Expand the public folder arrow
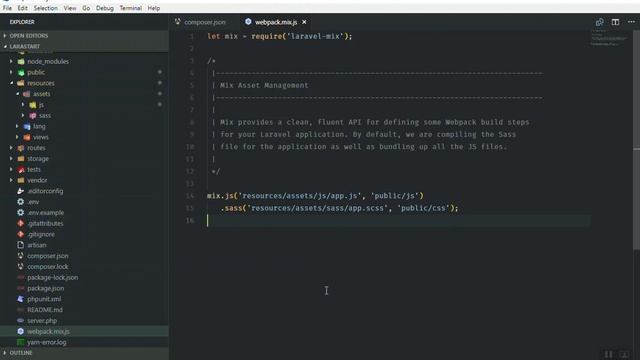Screen dimensions: 640x360 coord(11,72)
